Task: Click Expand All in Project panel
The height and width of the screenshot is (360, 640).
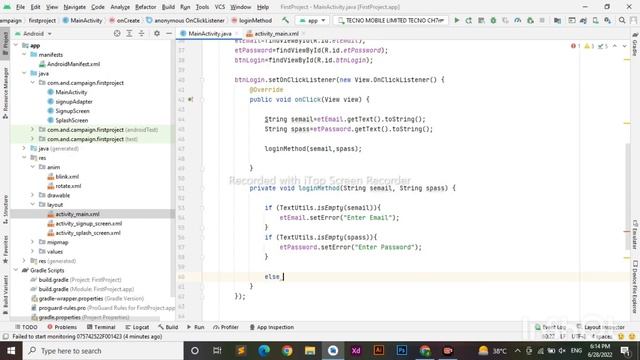Action: click(129, 33)
